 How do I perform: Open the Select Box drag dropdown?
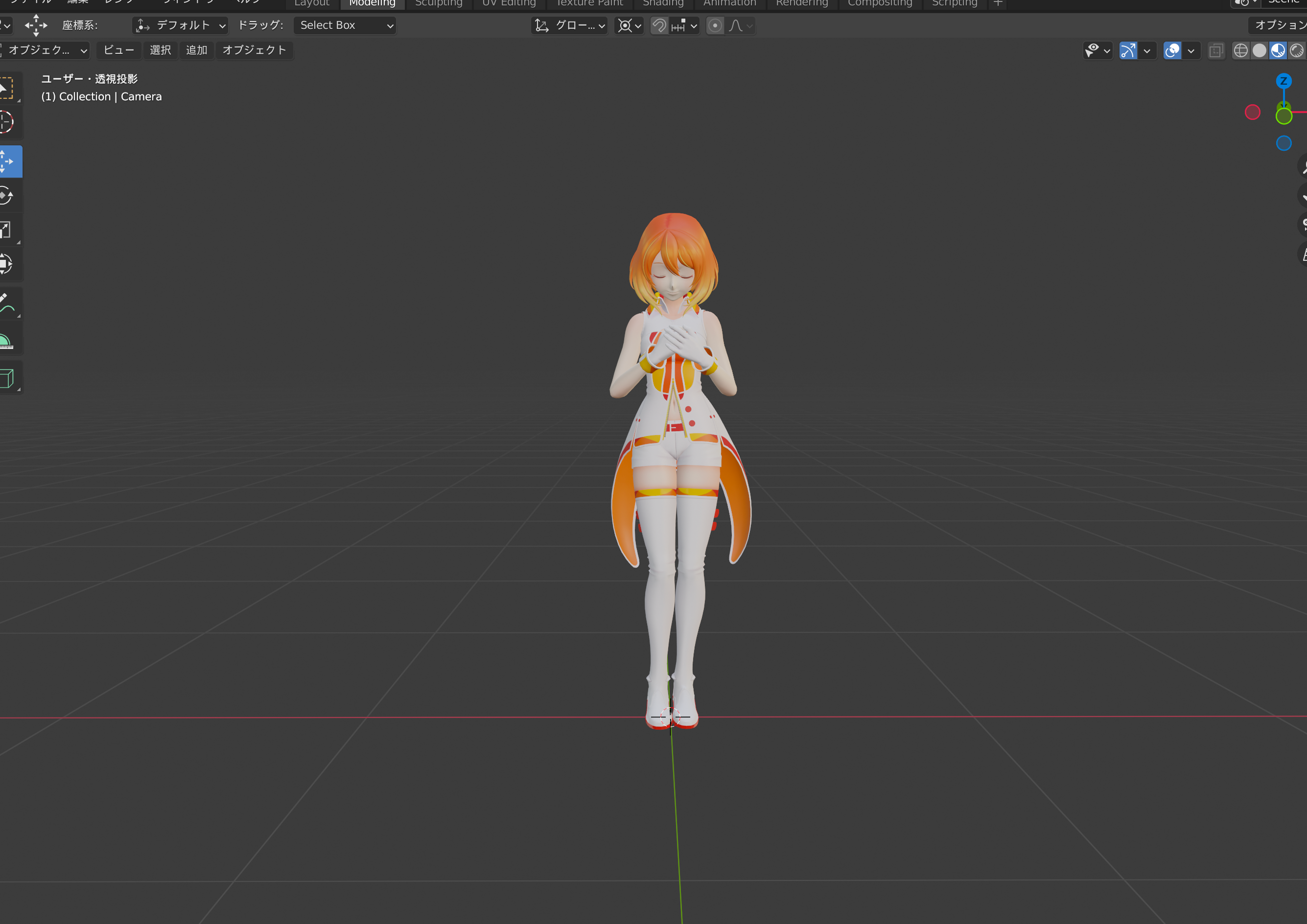[345, 25]
